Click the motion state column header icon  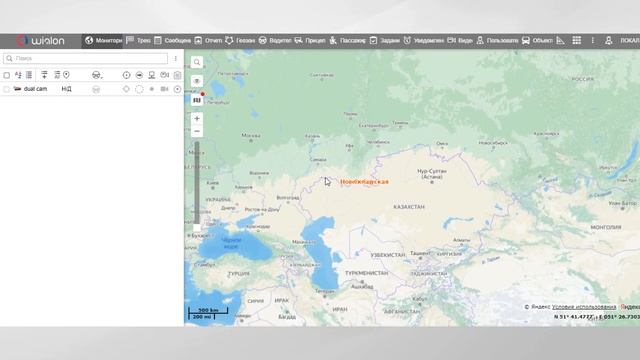click(x=126, y=75)
